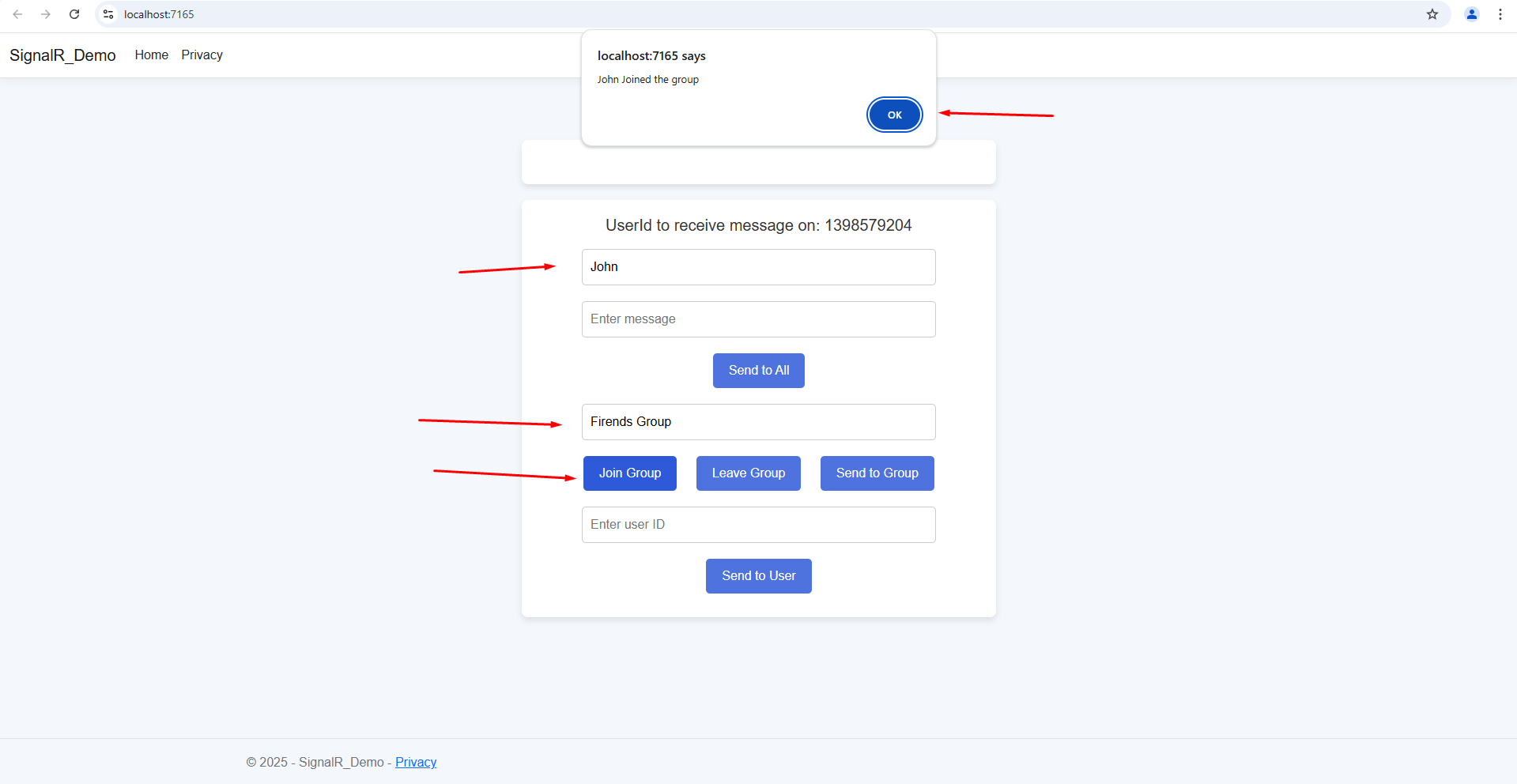
Task: Select the Home navigation item
Action: (x=151, y=55)
